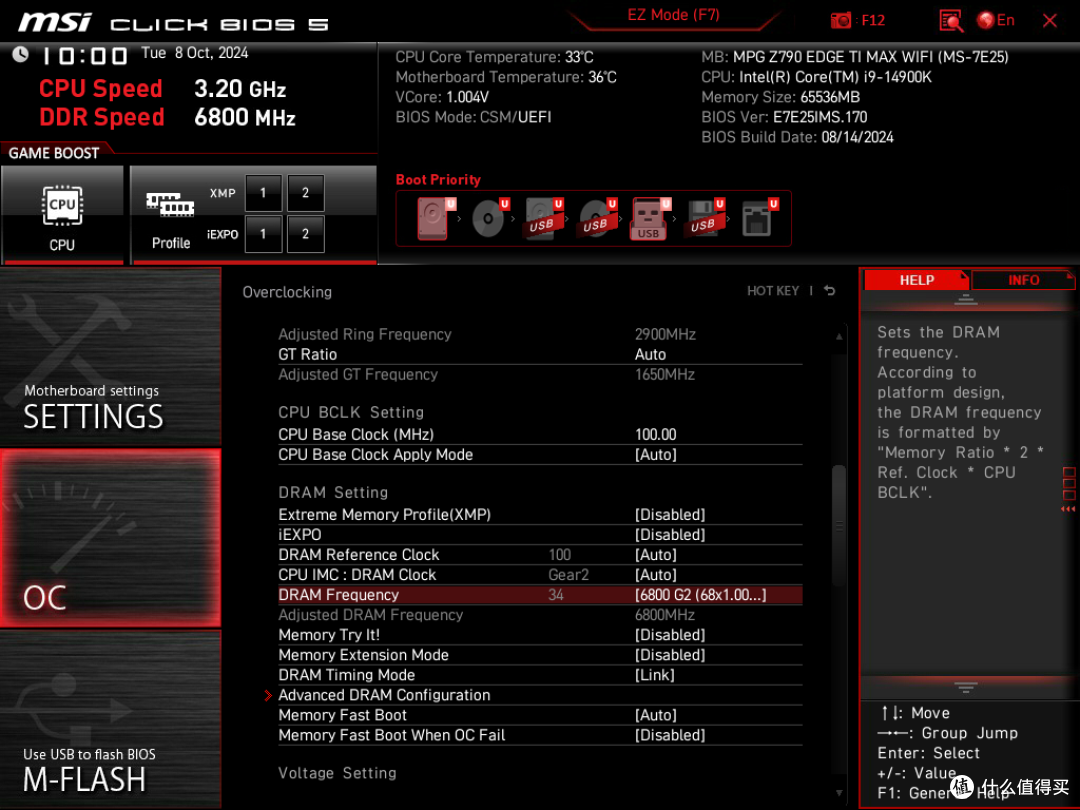Click the Overclocking list scrollbar thumb
Screen dimensions: 1080x810
(838, 526)
